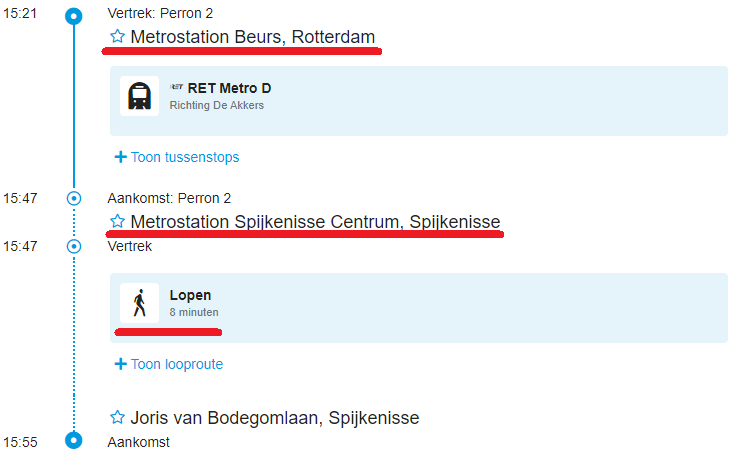This screenshot has width=729, height=461.
Task: Click the small RET logo
Action: 177,88
